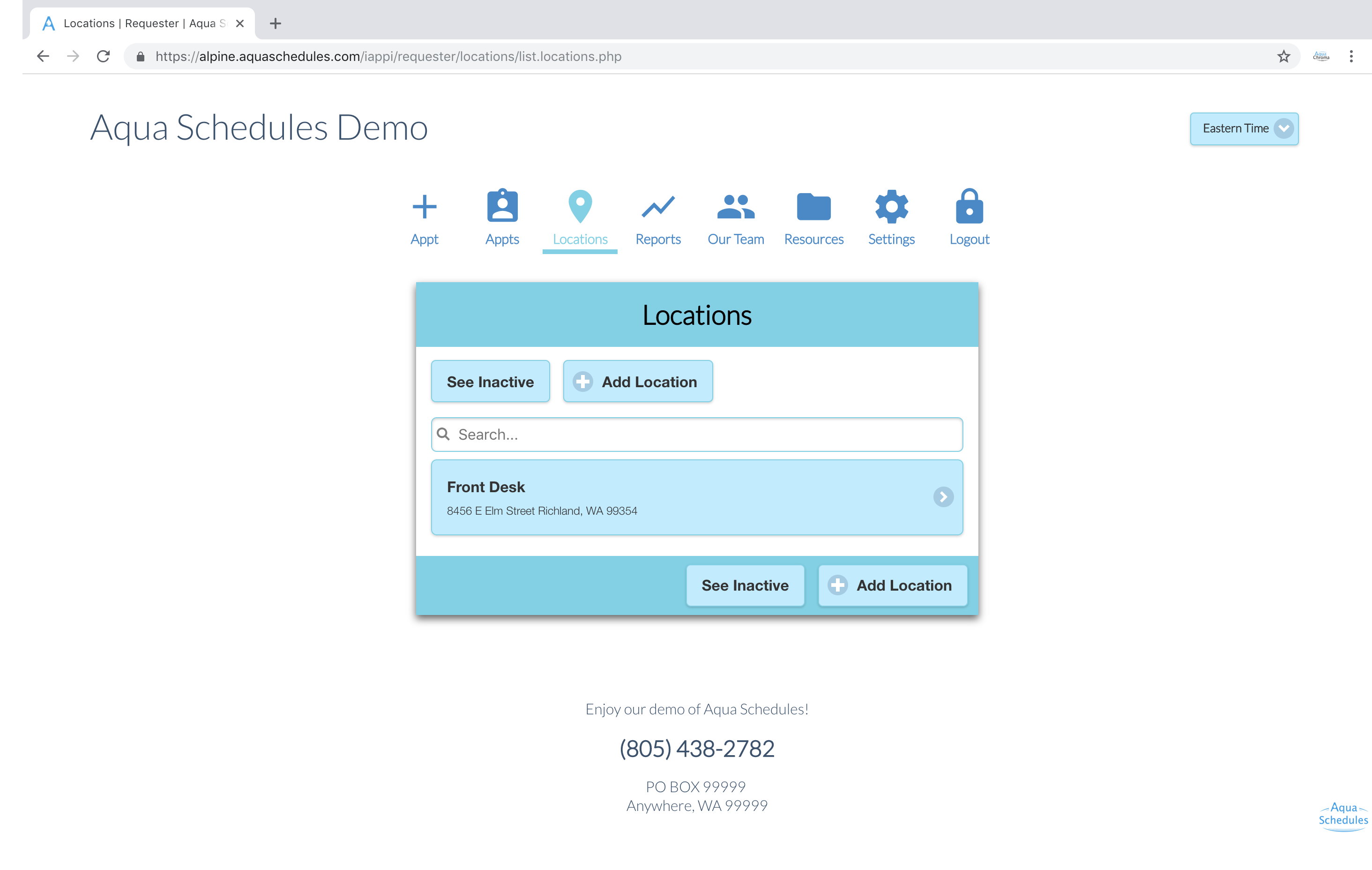Close the Locations browser tab
Screen dimensions: 1372x870
[240, 23]
